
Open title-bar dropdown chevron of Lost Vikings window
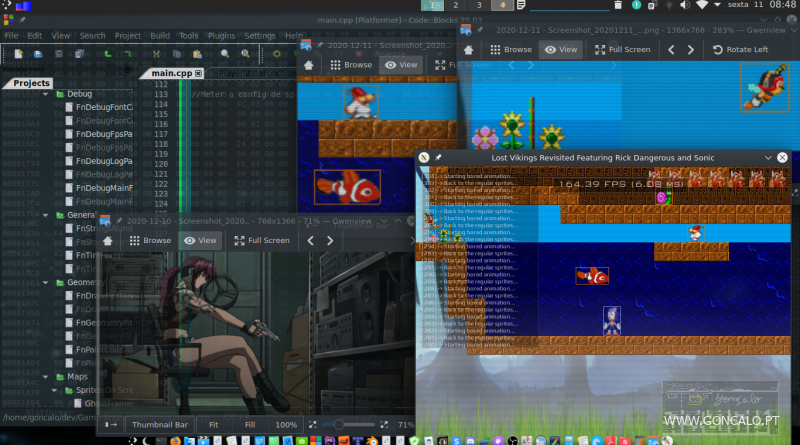tap(768, 158)
